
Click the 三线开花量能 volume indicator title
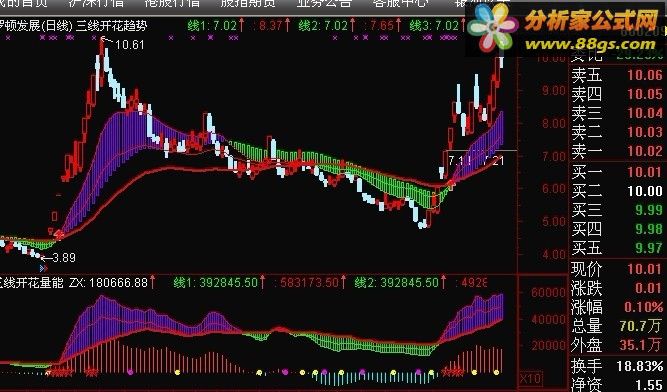pyautogui.click(x=31, y=282)
